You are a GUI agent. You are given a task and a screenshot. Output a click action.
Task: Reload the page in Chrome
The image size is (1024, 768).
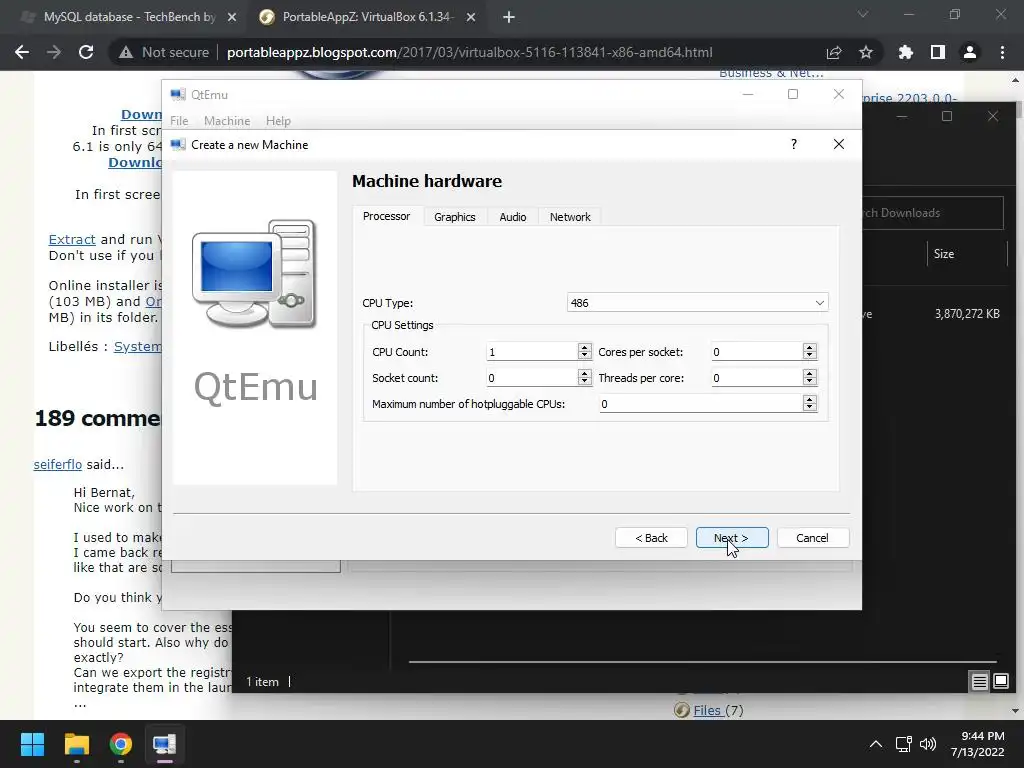[86, 52]
